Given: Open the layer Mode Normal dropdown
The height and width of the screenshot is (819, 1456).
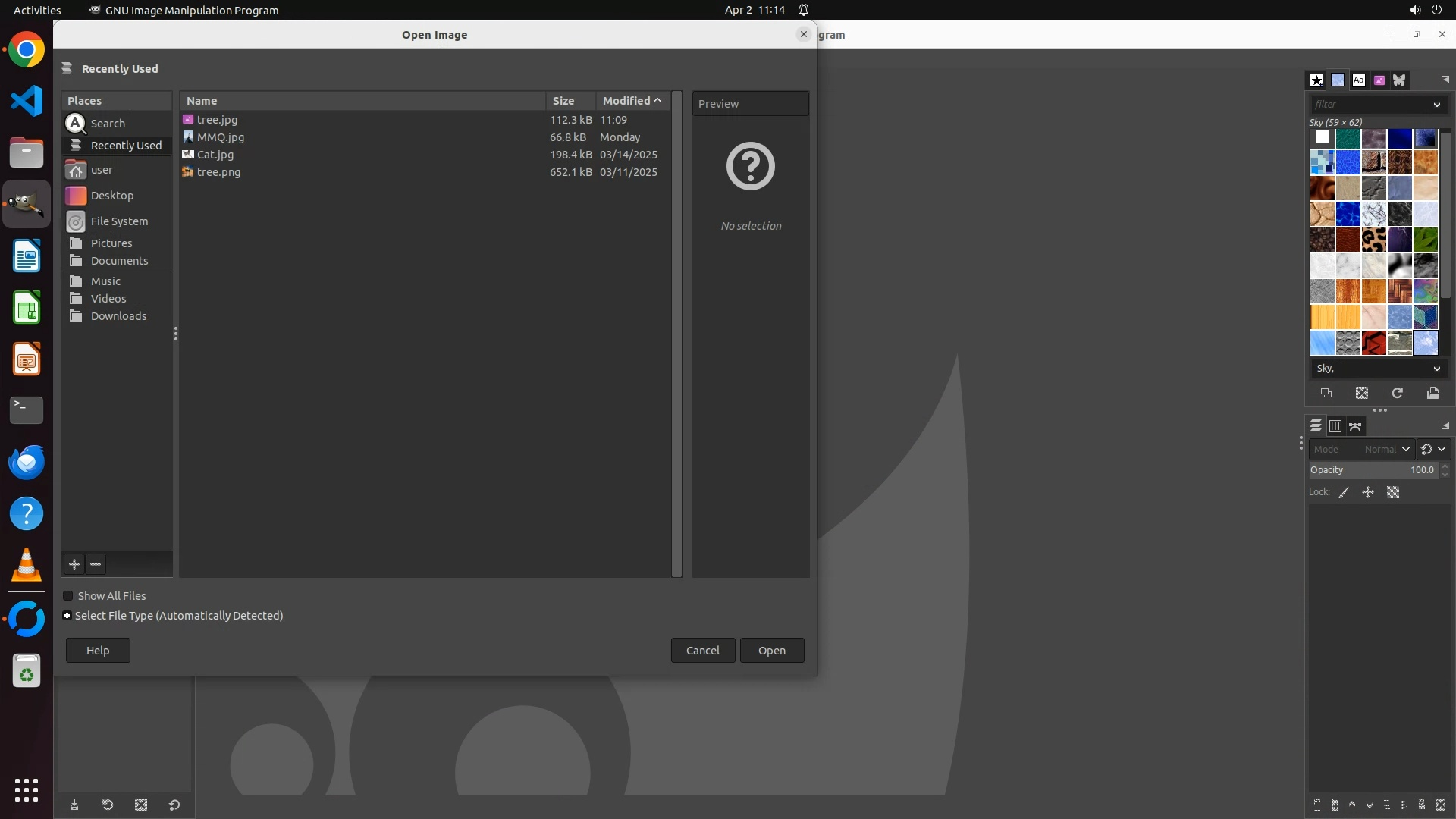Looking at the screenshot, I should (1386, 449).
